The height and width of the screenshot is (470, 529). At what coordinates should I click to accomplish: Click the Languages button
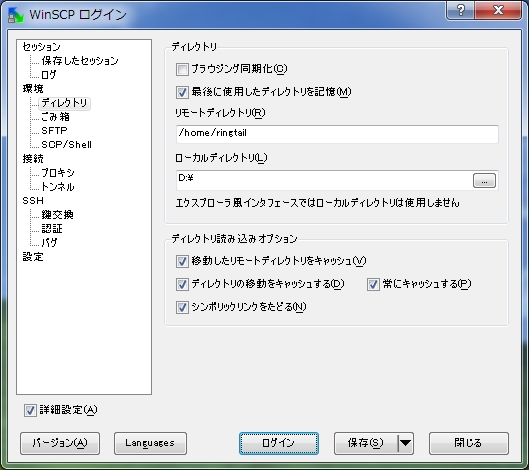point(150,443)
